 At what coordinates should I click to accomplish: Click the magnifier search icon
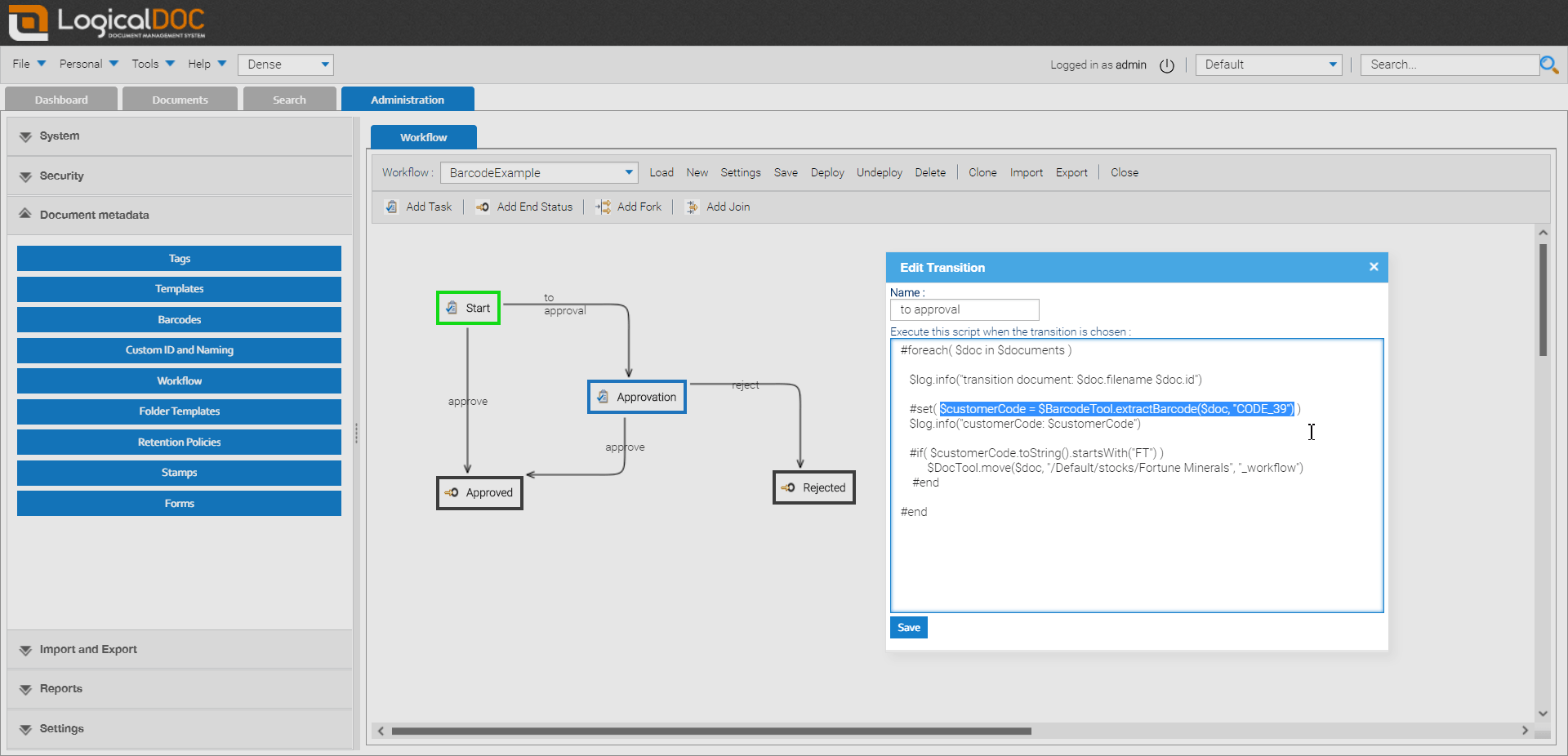pyautogui.click(x=1548, y=64)
